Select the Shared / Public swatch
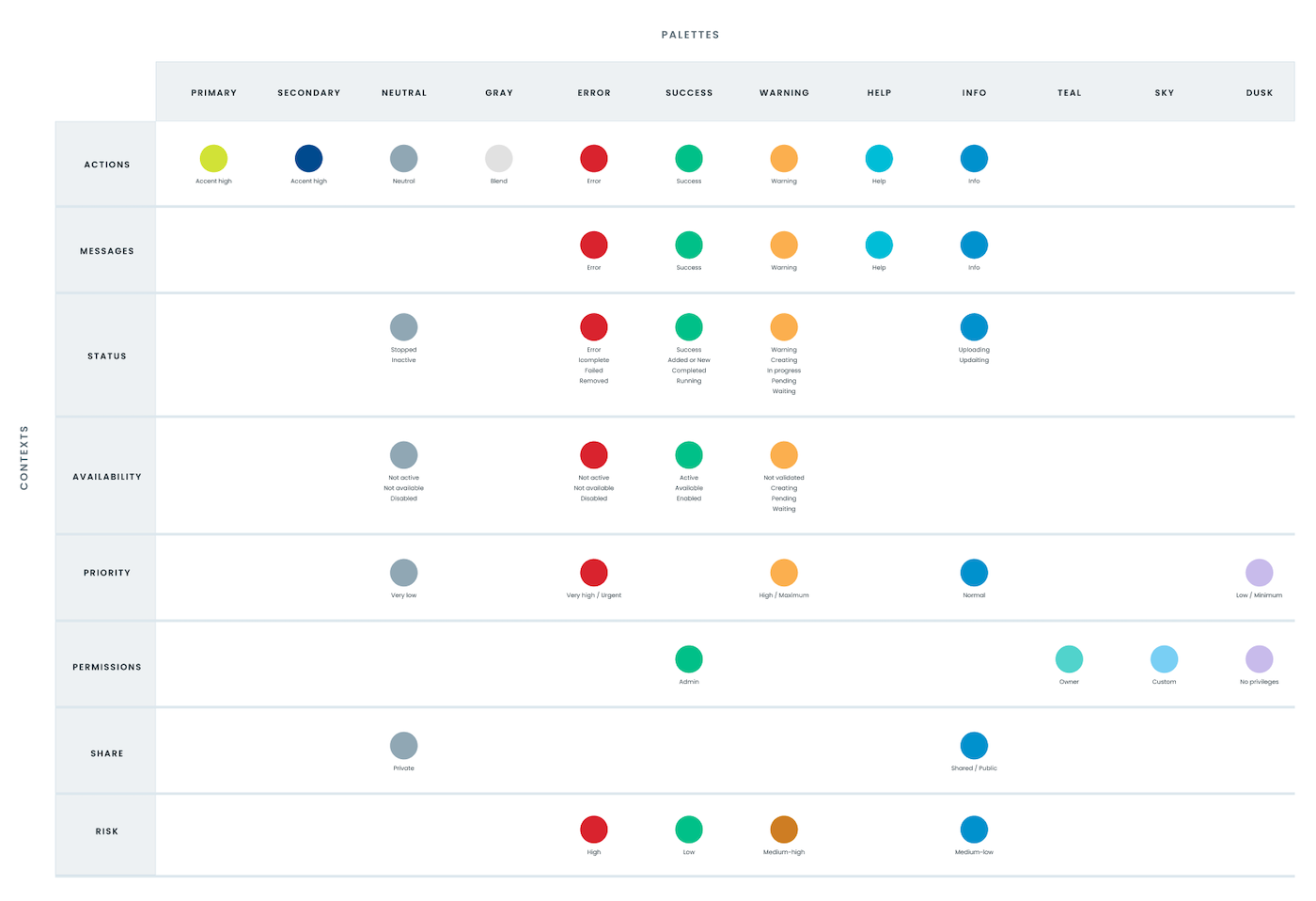1316x901 pixels. coord(974,745)
